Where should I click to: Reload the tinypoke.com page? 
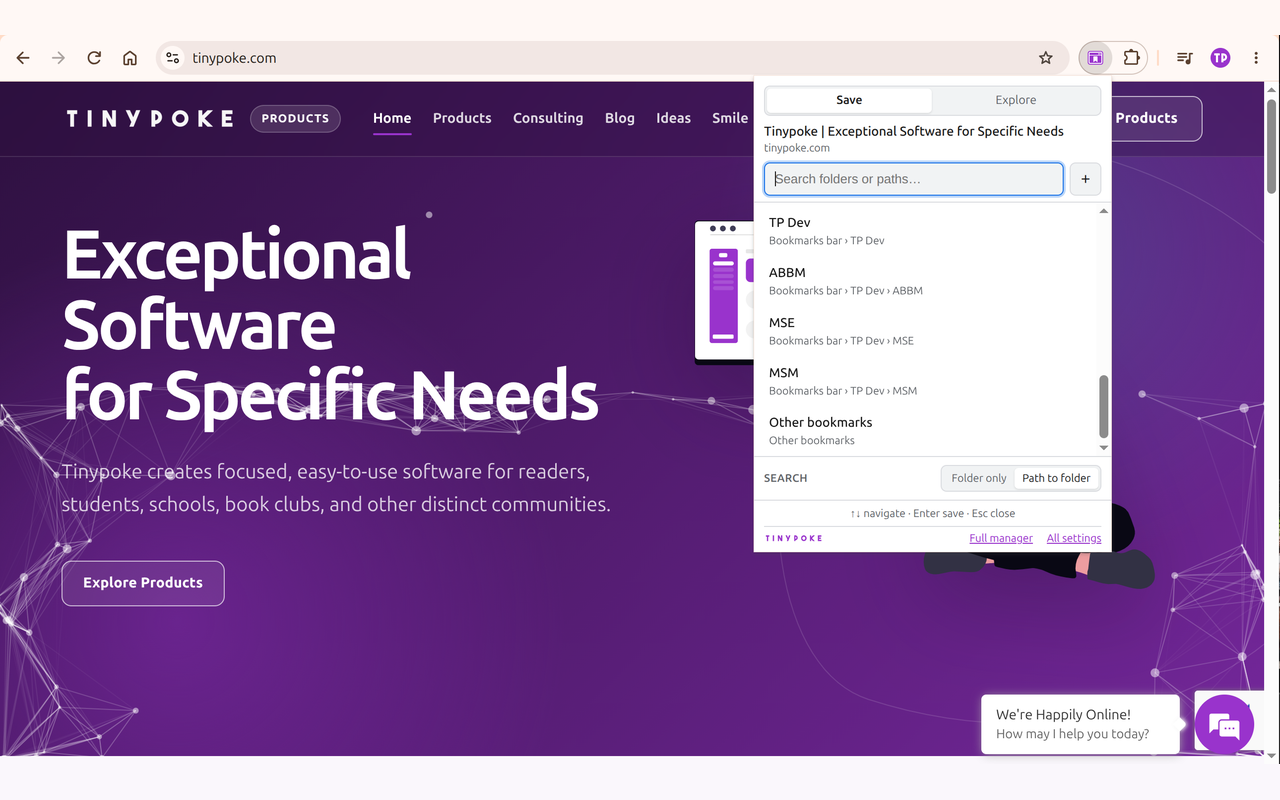click(94, 58)
